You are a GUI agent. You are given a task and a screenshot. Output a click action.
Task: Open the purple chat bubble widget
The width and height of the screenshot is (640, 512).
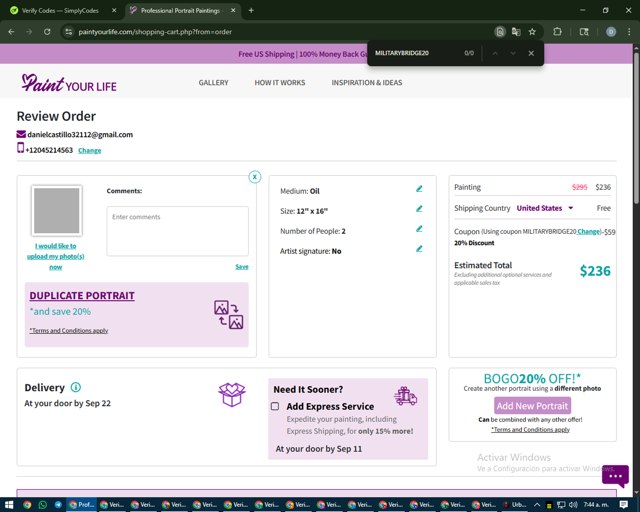point(615,476)
